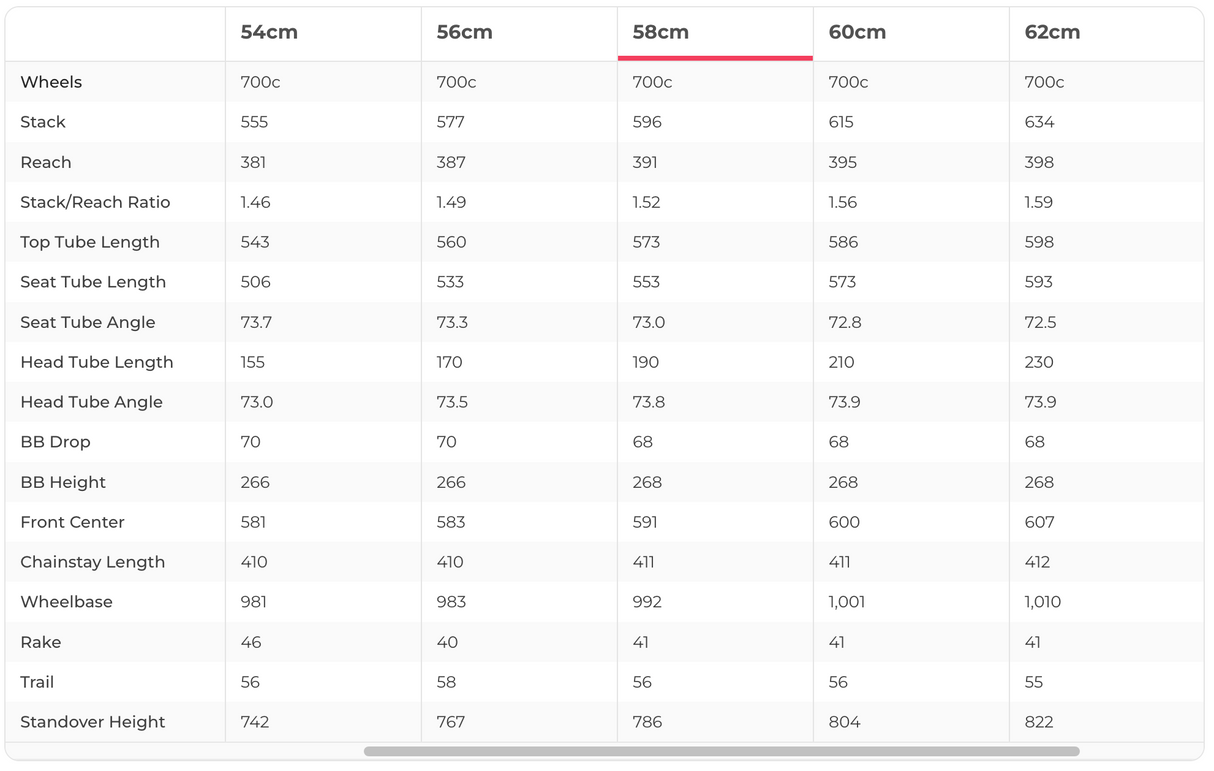This screenshot has width=1214, height=771.
Task: Click the Chainstay Length row label
Action: [x=92, y=562]
